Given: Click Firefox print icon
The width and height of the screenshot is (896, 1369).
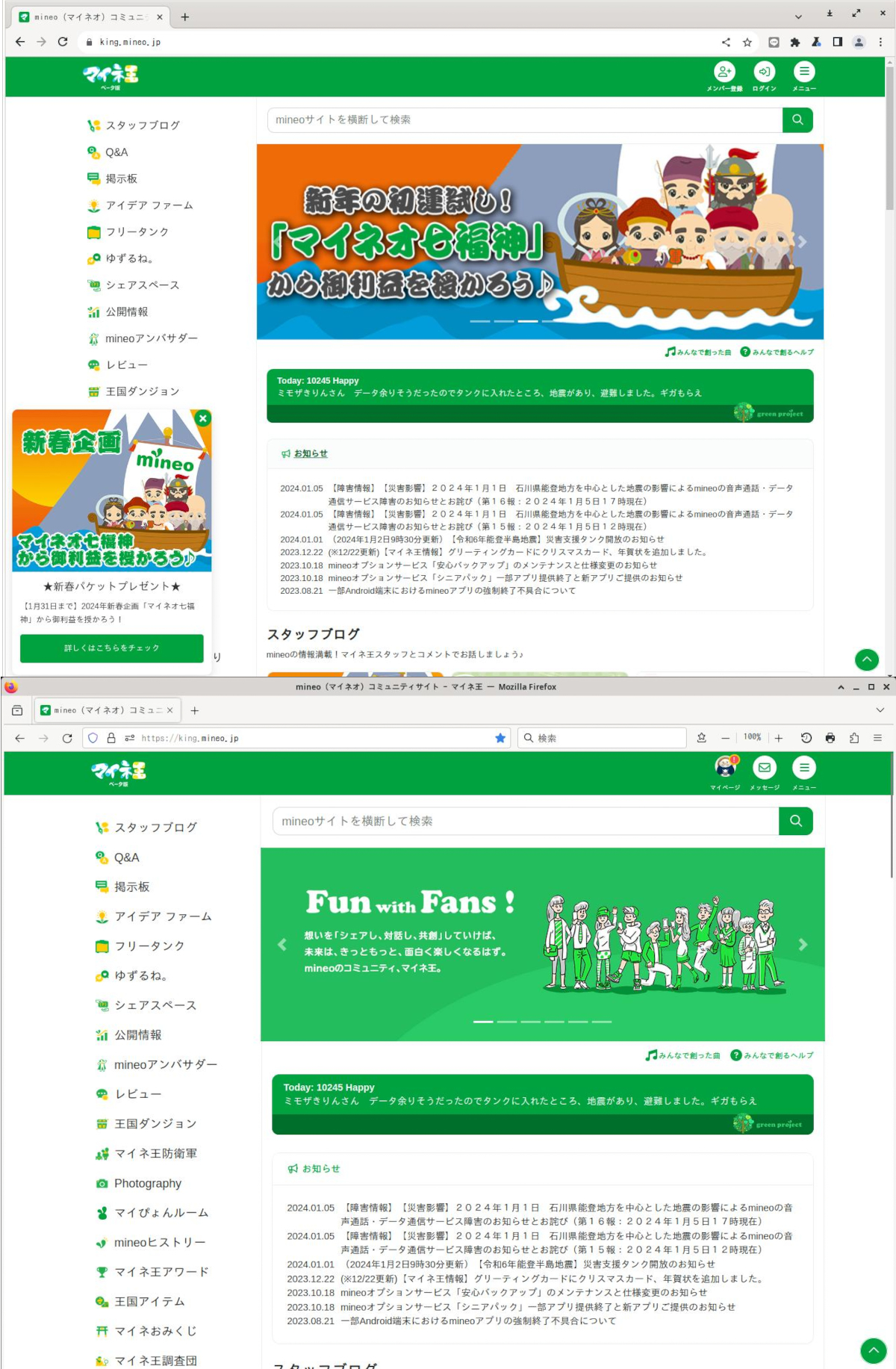Looking at the screenshot, I should pyautogui.click(x=830, y=738).
